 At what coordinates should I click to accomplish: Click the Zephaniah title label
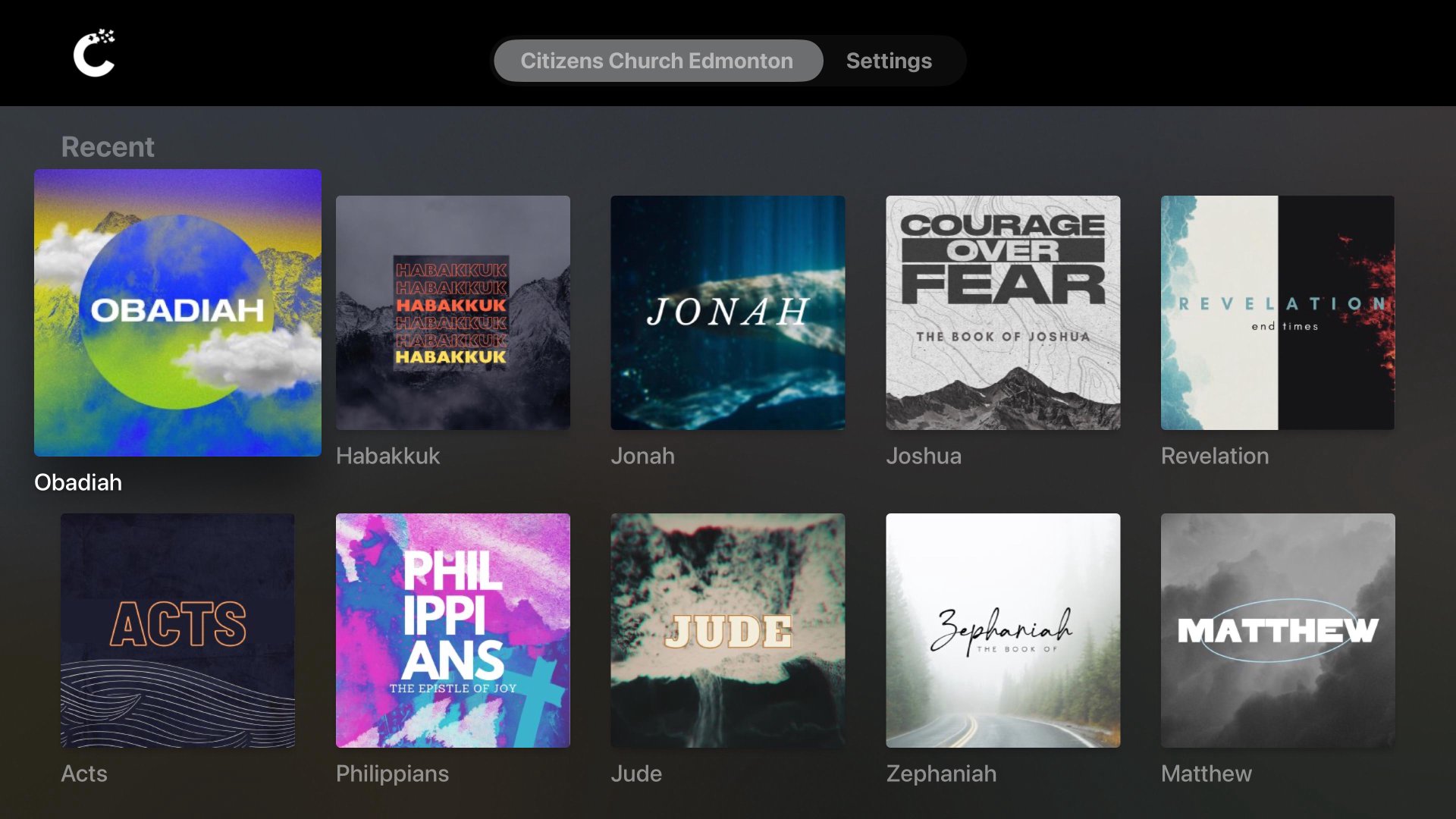click(x=941, y=773)
